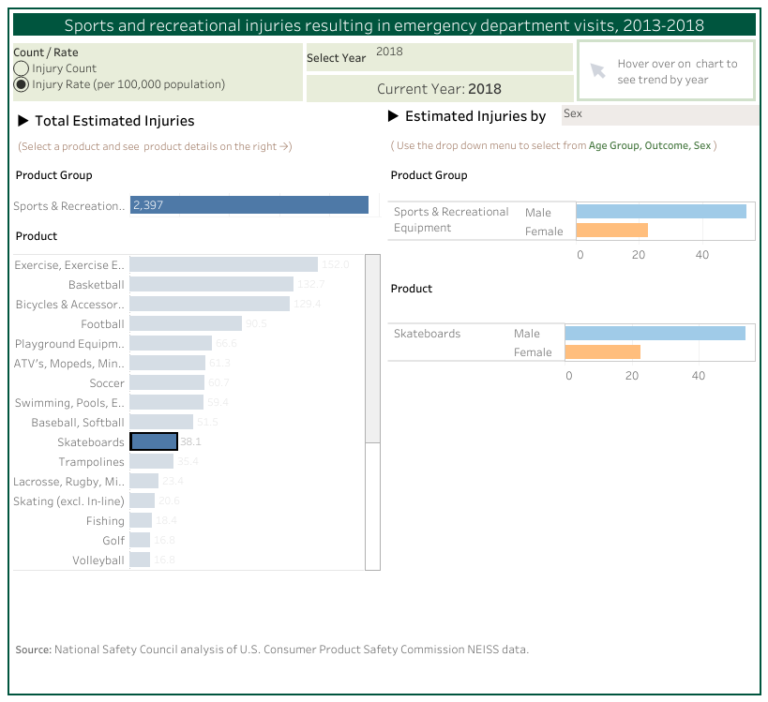Image resolution: width=768 pixels, height=702 pixels.
Task: Click the highlighted Skateboards bar
Action: [x=154, y=442]
